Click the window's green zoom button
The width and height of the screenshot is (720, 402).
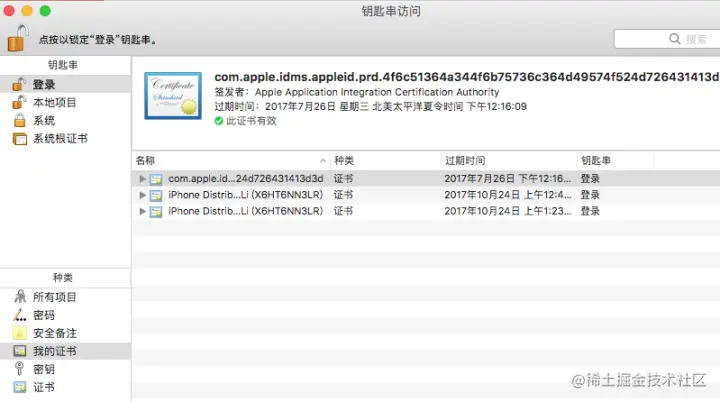[x=45, y=11]
